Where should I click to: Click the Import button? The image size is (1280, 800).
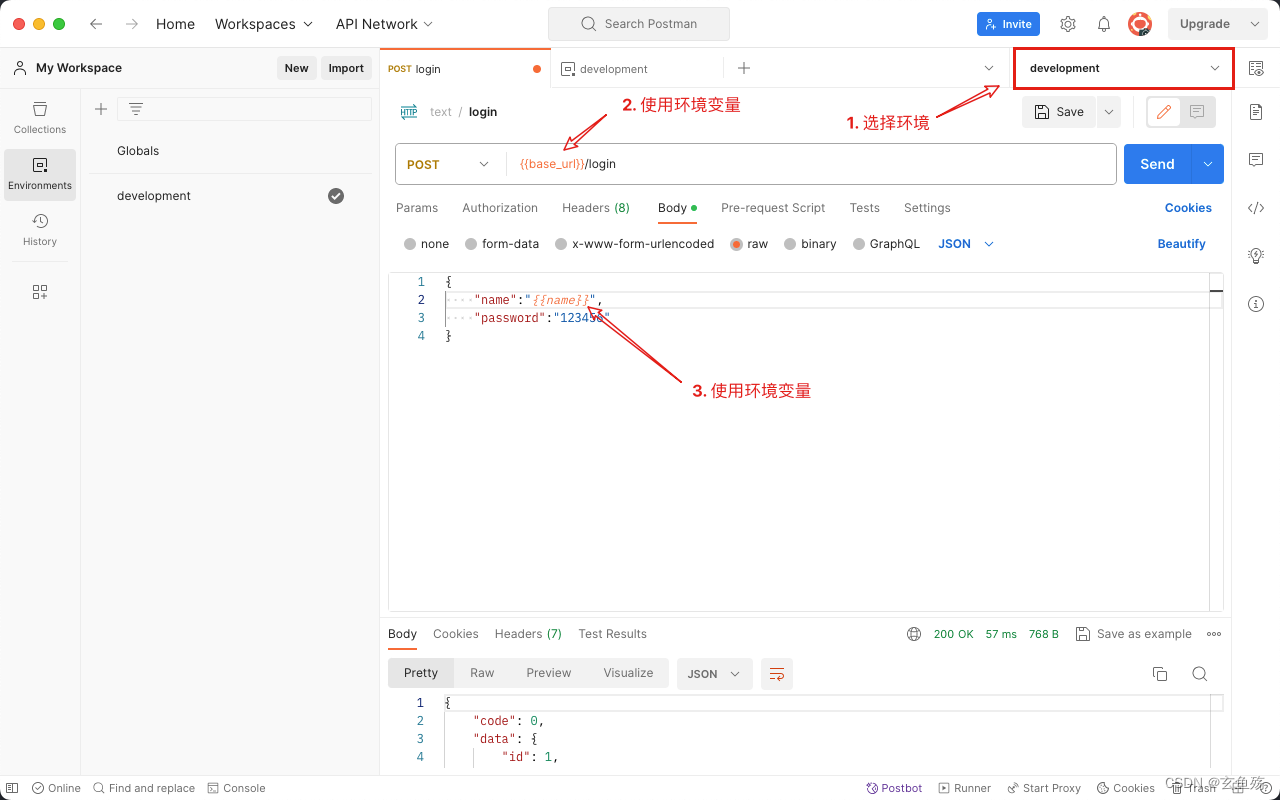pyautogui.click(x=346, y=68)
